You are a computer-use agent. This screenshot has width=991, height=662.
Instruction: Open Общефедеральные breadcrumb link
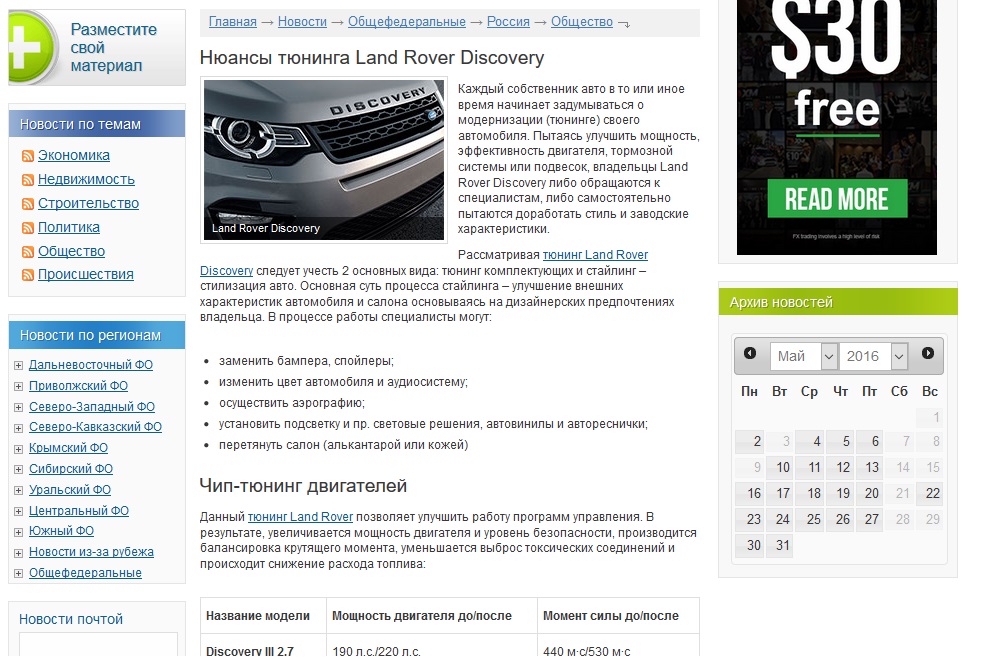coord(406,21)
